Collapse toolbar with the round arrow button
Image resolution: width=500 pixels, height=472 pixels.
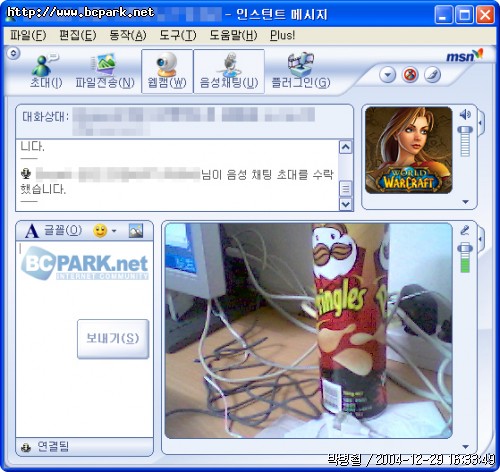coord(14,53)
